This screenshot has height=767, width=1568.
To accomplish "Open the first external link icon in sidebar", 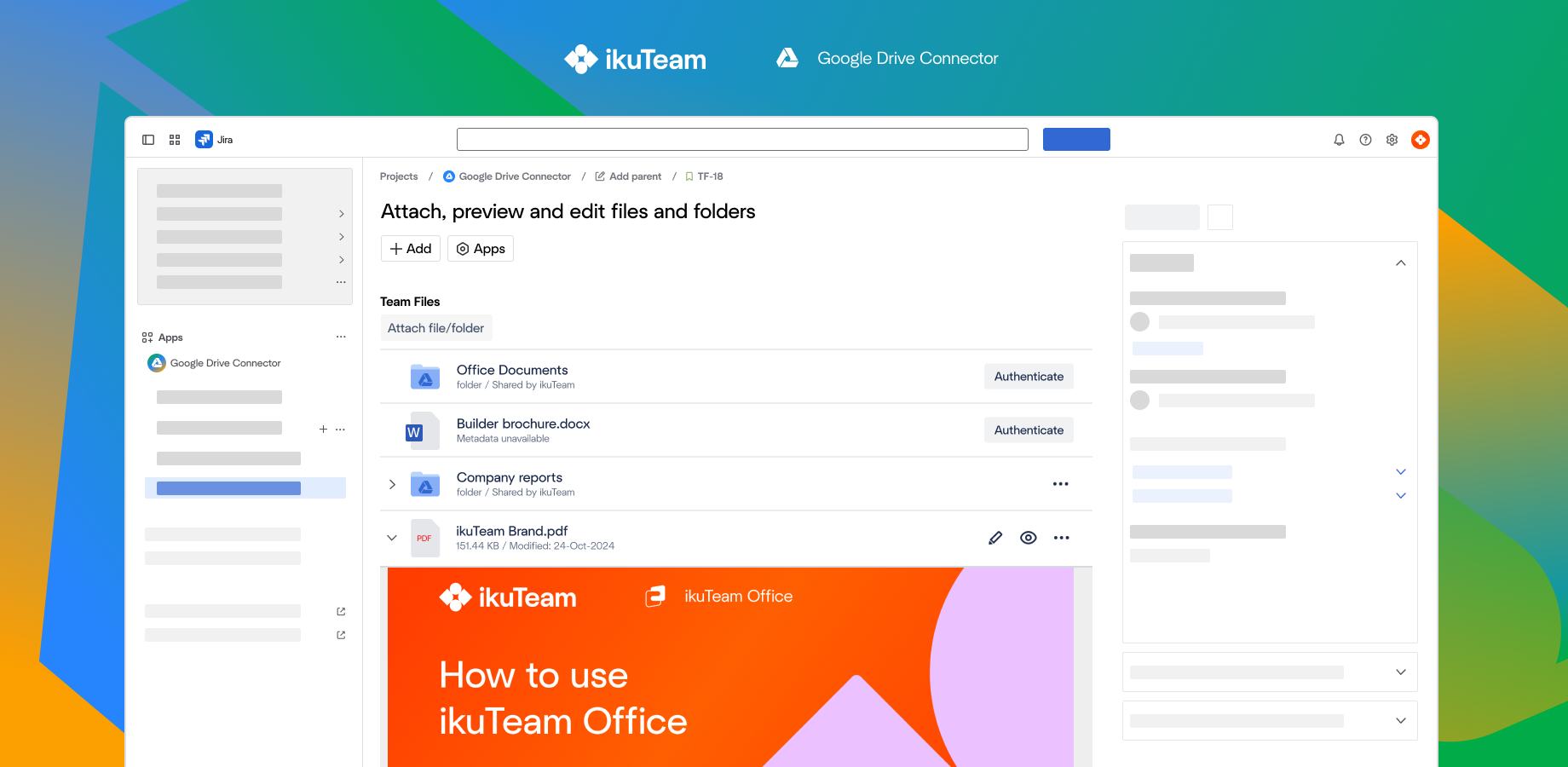I will (341, 612).
